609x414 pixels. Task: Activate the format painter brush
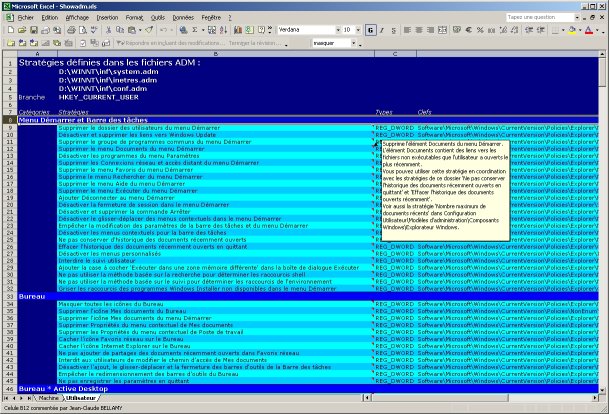coord(149,30)
